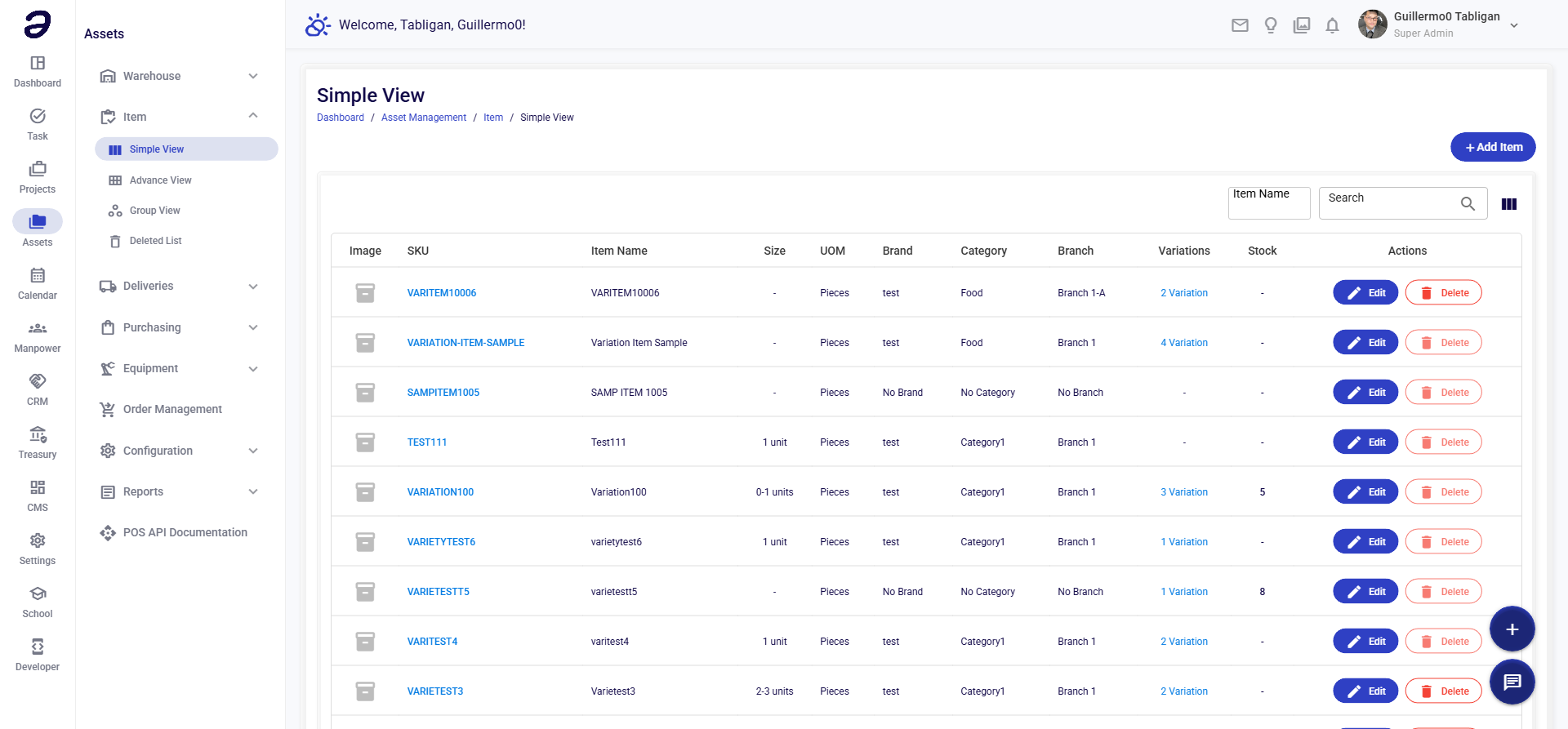Toggle the column view icon beside search
The height and width of the screenshot is (729, 1568).
pyautogui.click(x=1509, y=204)
